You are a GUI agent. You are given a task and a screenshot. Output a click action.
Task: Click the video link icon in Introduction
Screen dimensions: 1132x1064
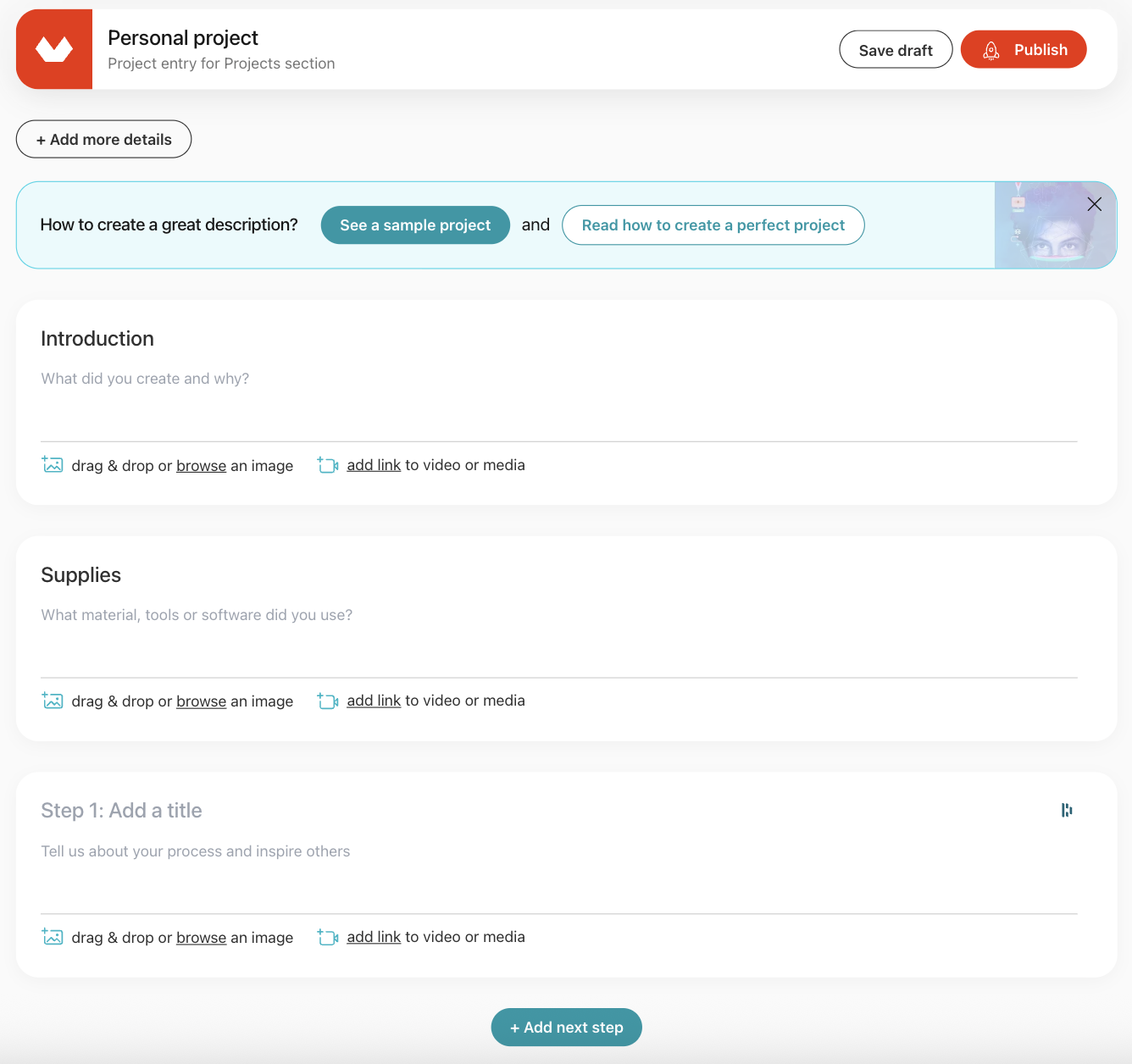pyautogui.click(x=328, y=464)
